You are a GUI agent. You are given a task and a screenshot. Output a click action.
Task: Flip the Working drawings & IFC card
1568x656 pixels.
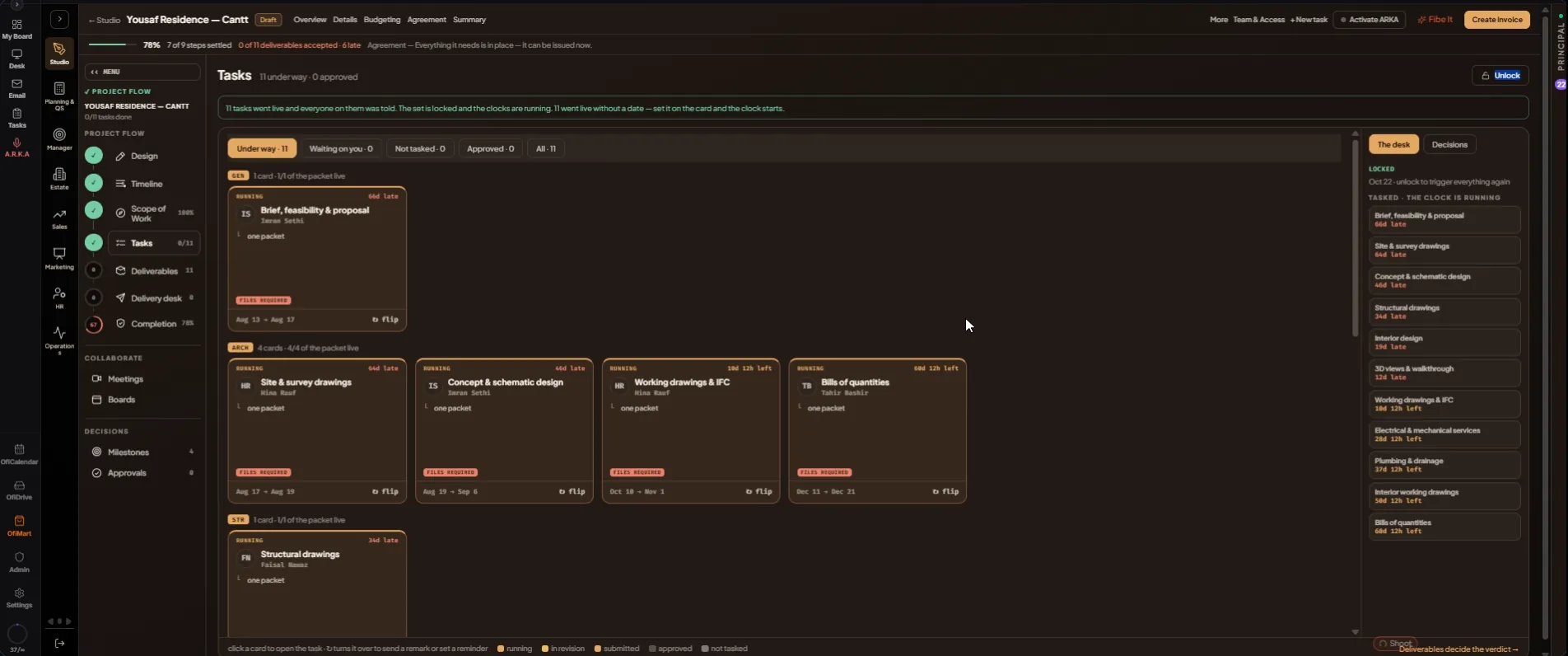759,492
